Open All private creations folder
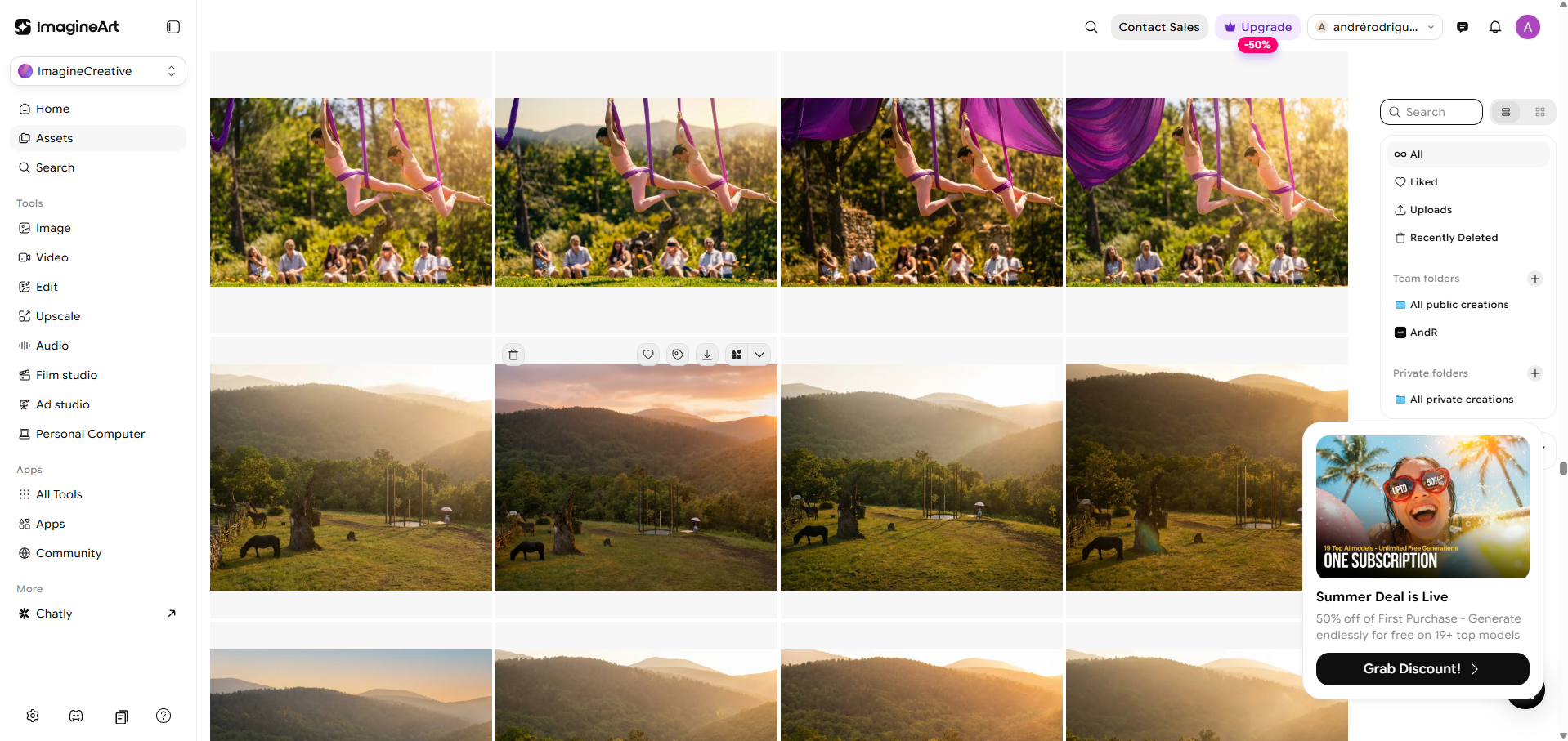 pyautogui.click(x=1468, y=400)
